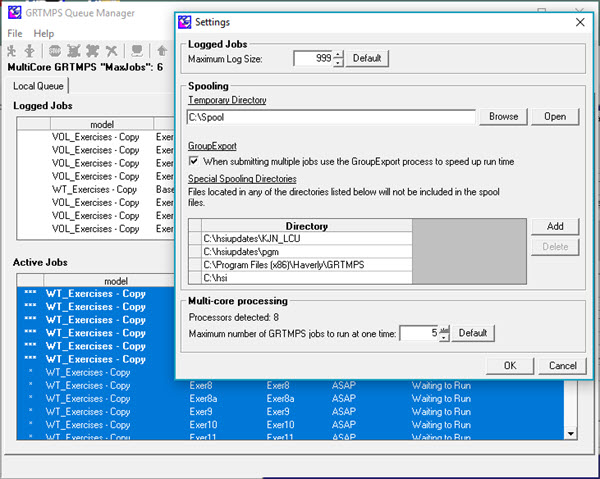Click Add to add spooling directory
This screenshot has height=479, width=600.
tap(554, 227)
